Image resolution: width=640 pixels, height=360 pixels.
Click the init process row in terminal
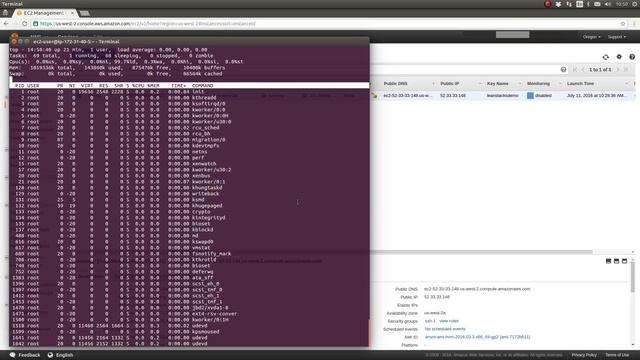pos(189,92)
